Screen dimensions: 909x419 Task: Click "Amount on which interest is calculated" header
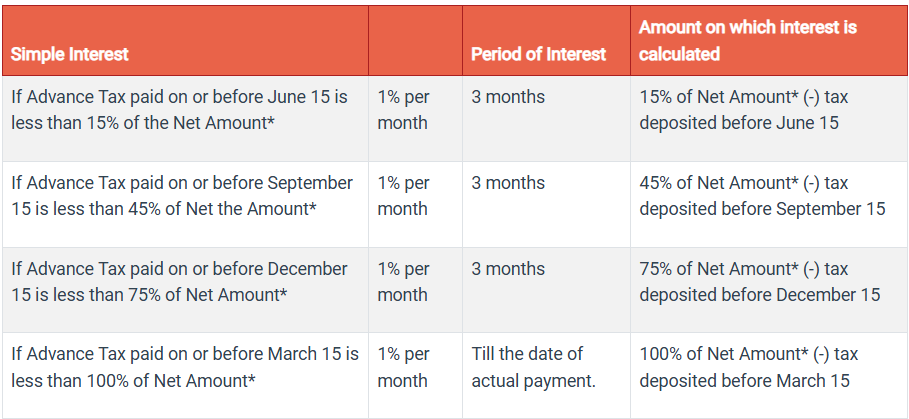[x=747, y=41]
